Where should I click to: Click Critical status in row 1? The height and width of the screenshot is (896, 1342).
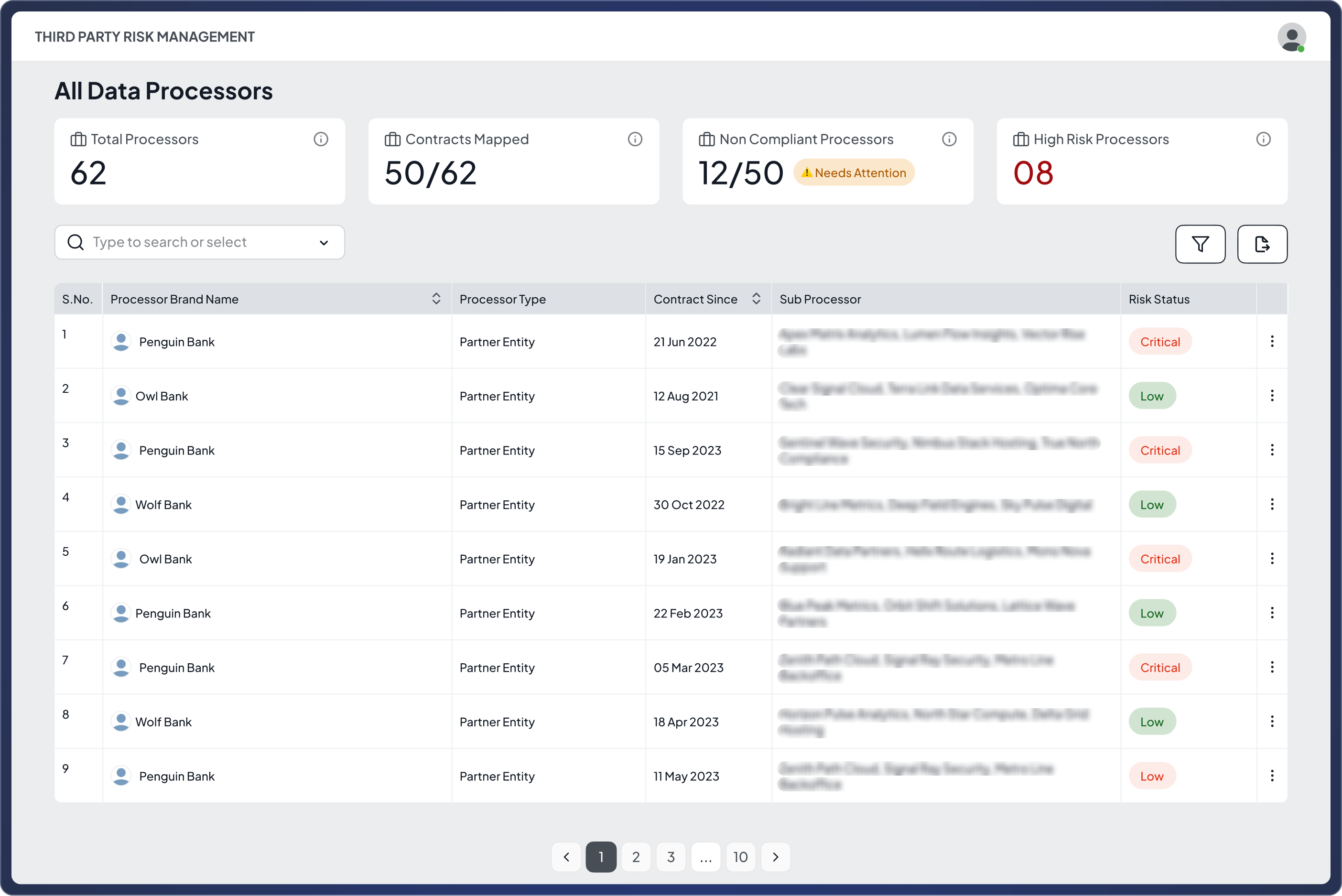(1160, 341)
